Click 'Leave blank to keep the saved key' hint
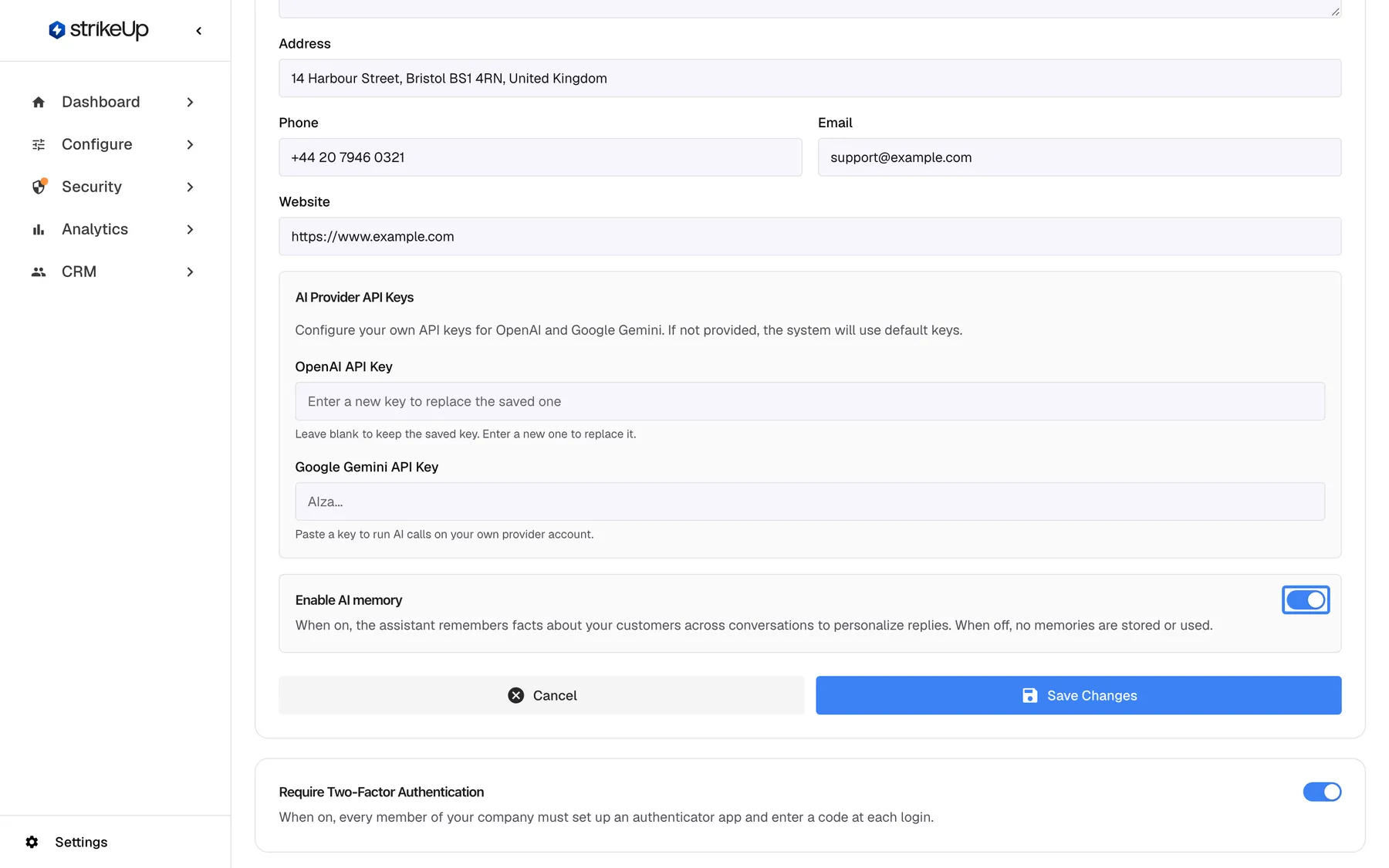1389x868 pixels. click(465, 434)
